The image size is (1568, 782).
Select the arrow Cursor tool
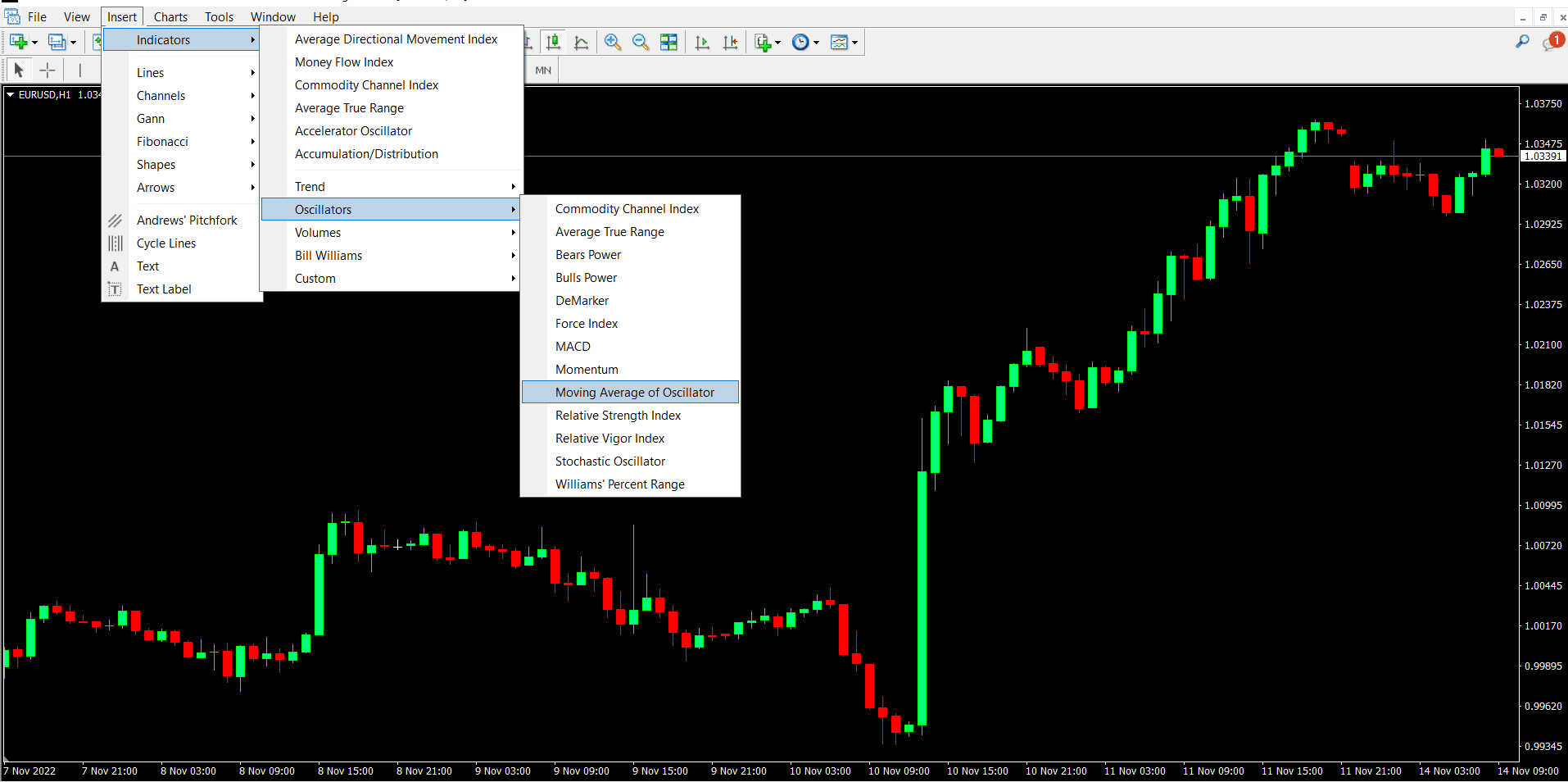pos(19,70)
